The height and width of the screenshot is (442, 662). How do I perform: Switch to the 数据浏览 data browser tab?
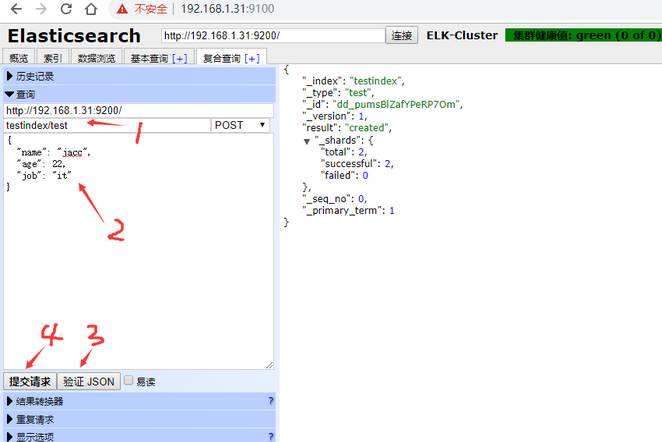(96, 58)
